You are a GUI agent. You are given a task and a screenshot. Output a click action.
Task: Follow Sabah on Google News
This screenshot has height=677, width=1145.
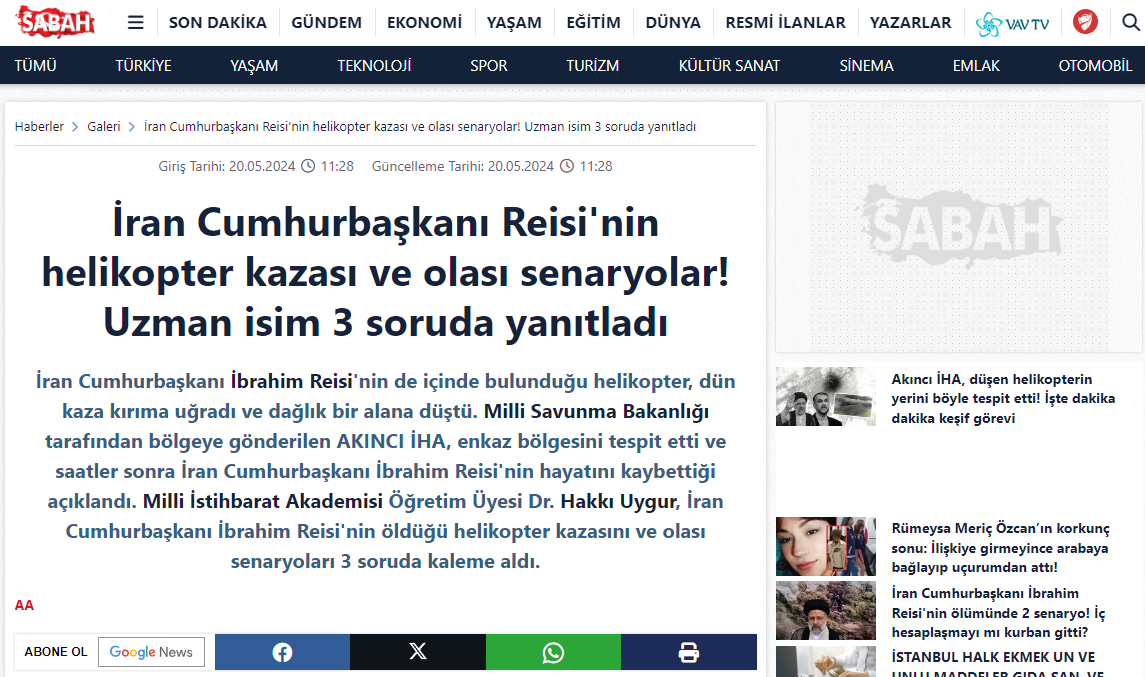tap(151, 651)
